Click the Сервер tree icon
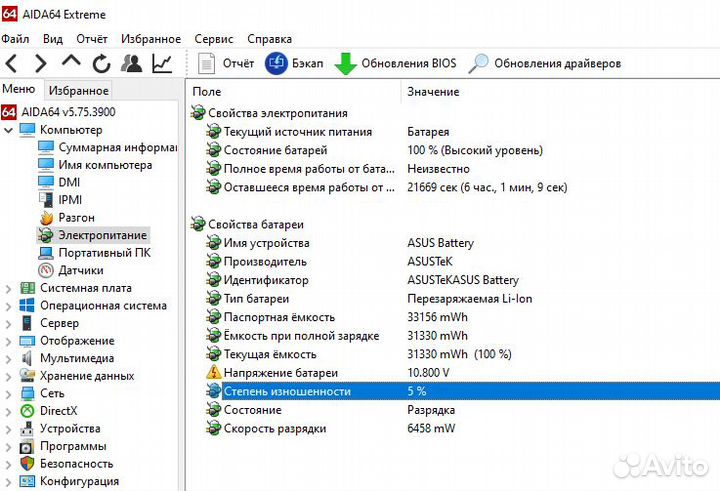720x491 pixels. point(27,323)
